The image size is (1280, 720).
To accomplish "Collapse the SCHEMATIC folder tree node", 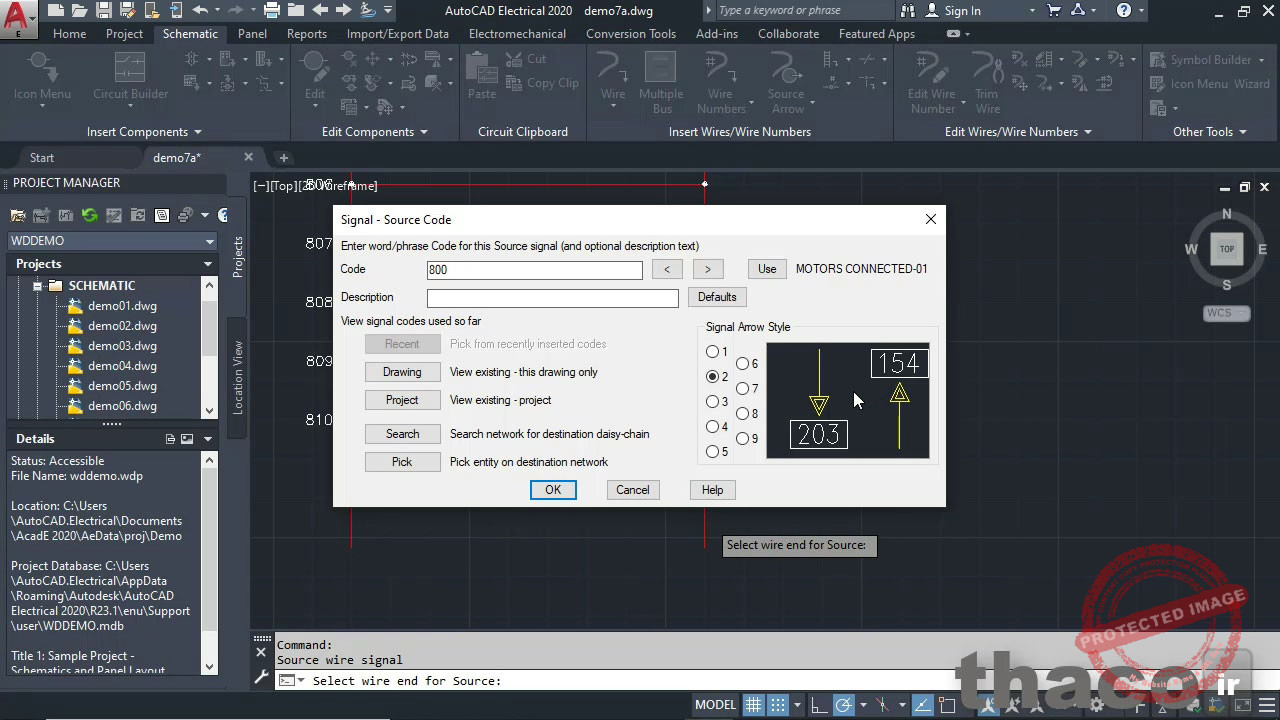I will [38, 286].
